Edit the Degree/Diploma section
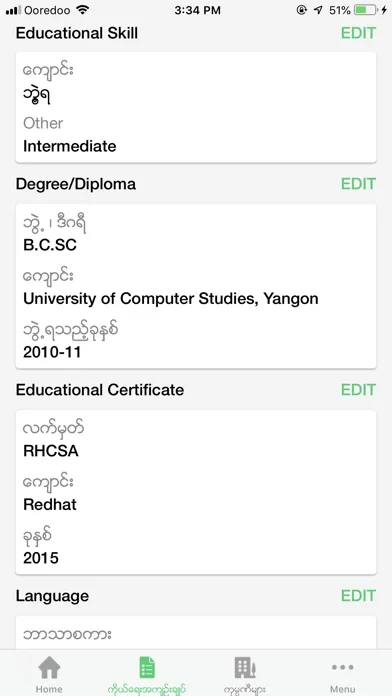This screenshot has height=696, width=392. point(358,184)
